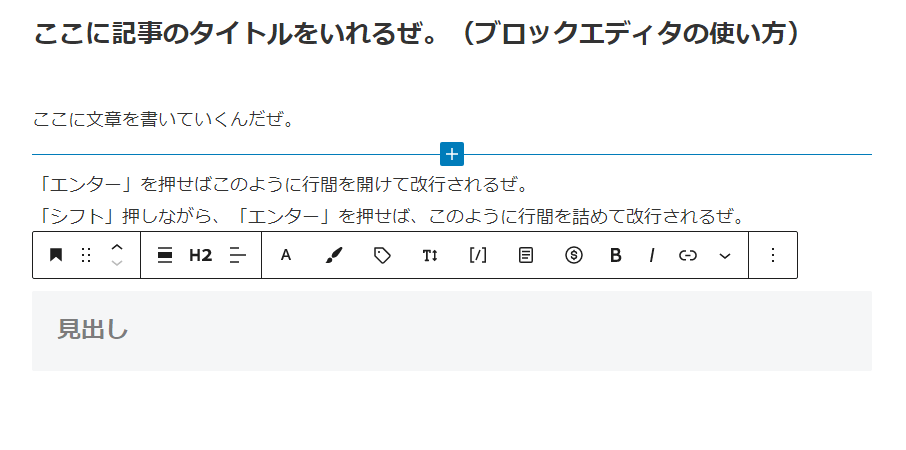Viewport: 906px width, 450px height.
Task: Toggle bold formatting
Action: 615,255
